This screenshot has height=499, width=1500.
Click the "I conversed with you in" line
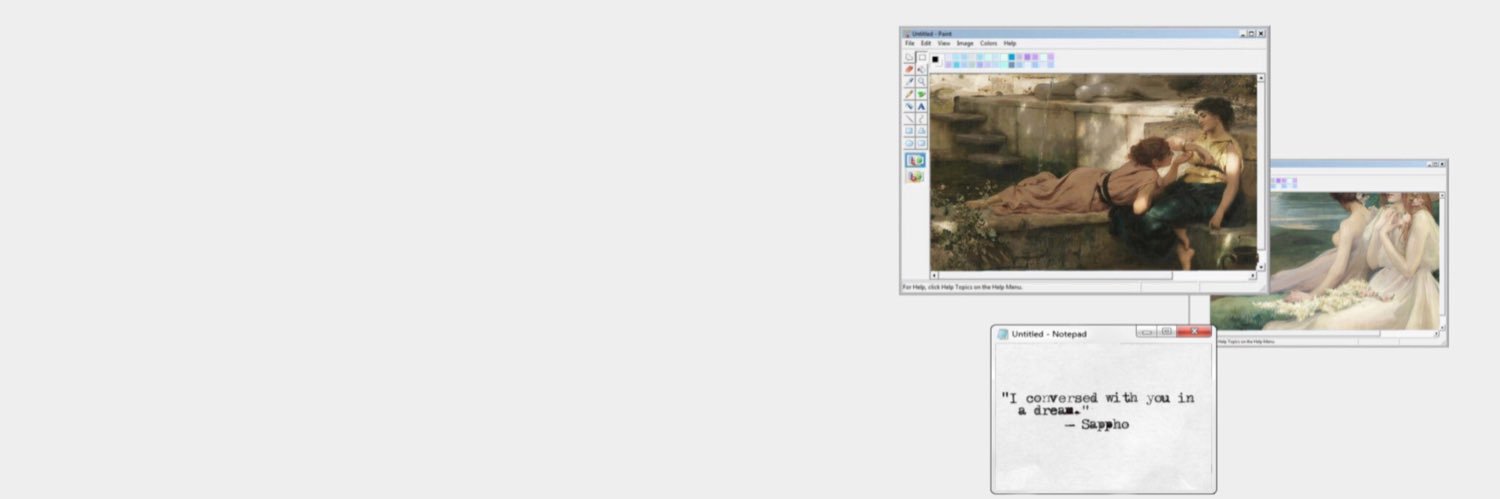pyautogui.click(x=1098, y=398)
